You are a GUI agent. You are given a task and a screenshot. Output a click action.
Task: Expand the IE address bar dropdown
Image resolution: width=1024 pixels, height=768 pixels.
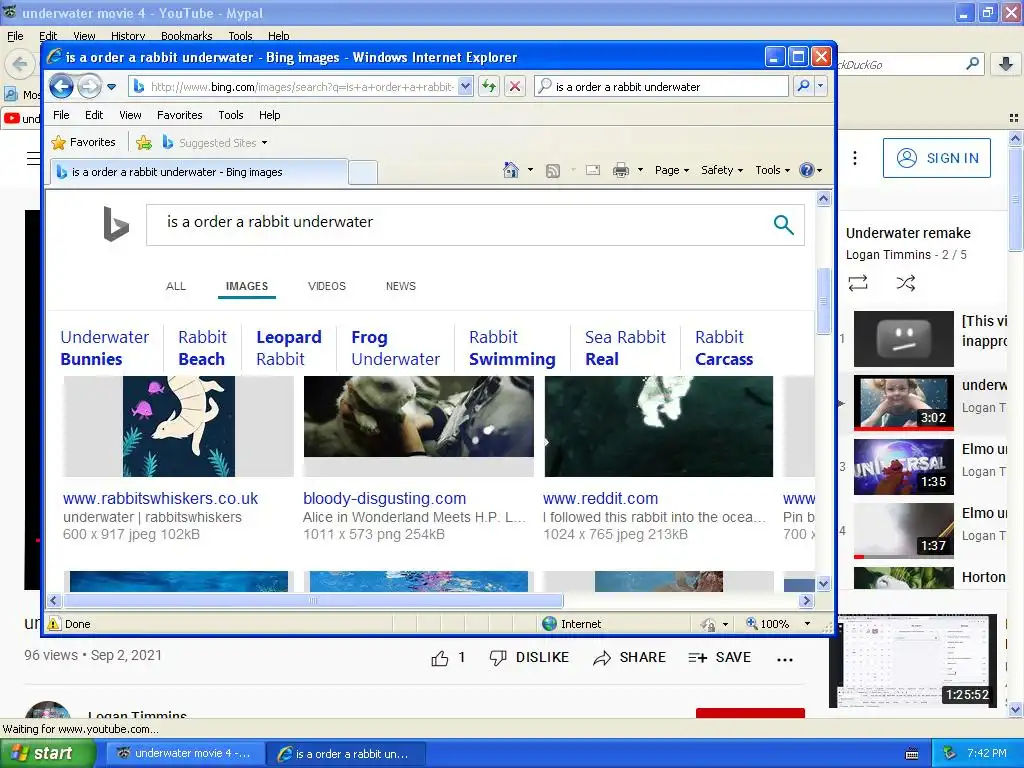[x=465, y=86]
